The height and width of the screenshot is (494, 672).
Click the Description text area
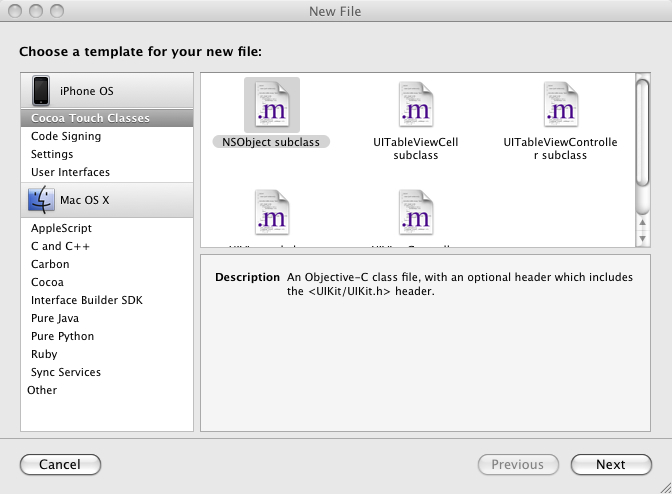[425, 343]
